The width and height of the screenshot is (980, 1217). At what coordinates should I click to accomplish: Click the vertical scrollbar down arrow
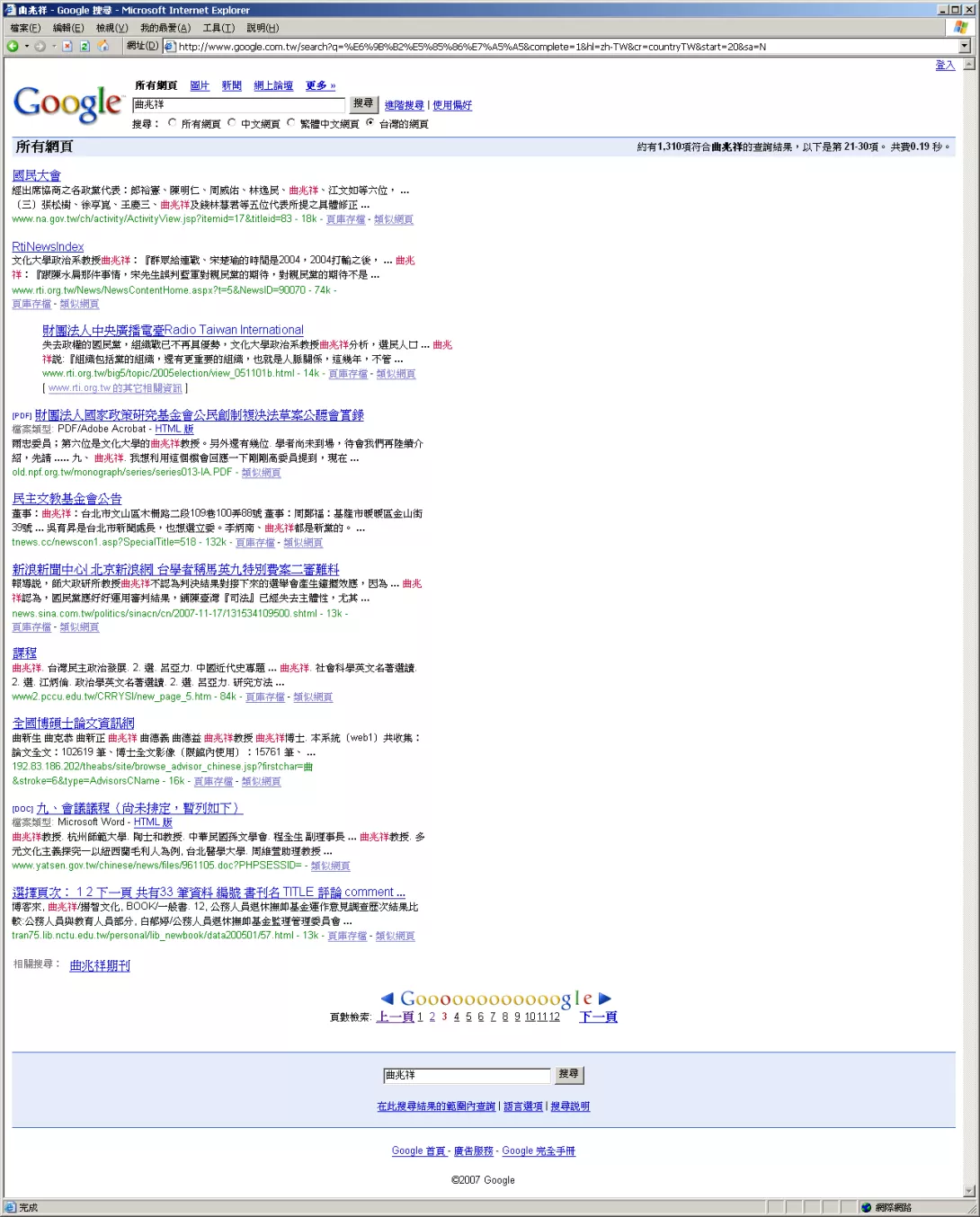coord(969,1191)
